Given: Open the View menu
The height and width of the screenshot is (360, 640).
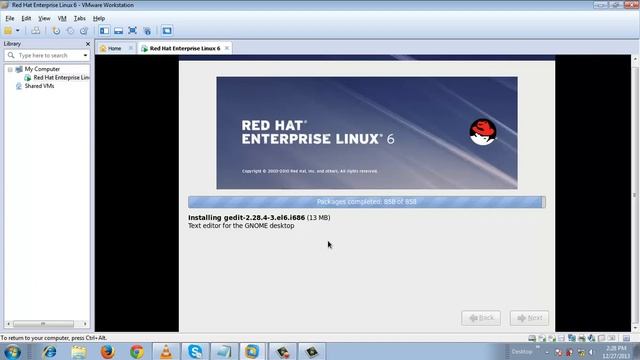Looking at the screenshot, I should coord(44,18).
